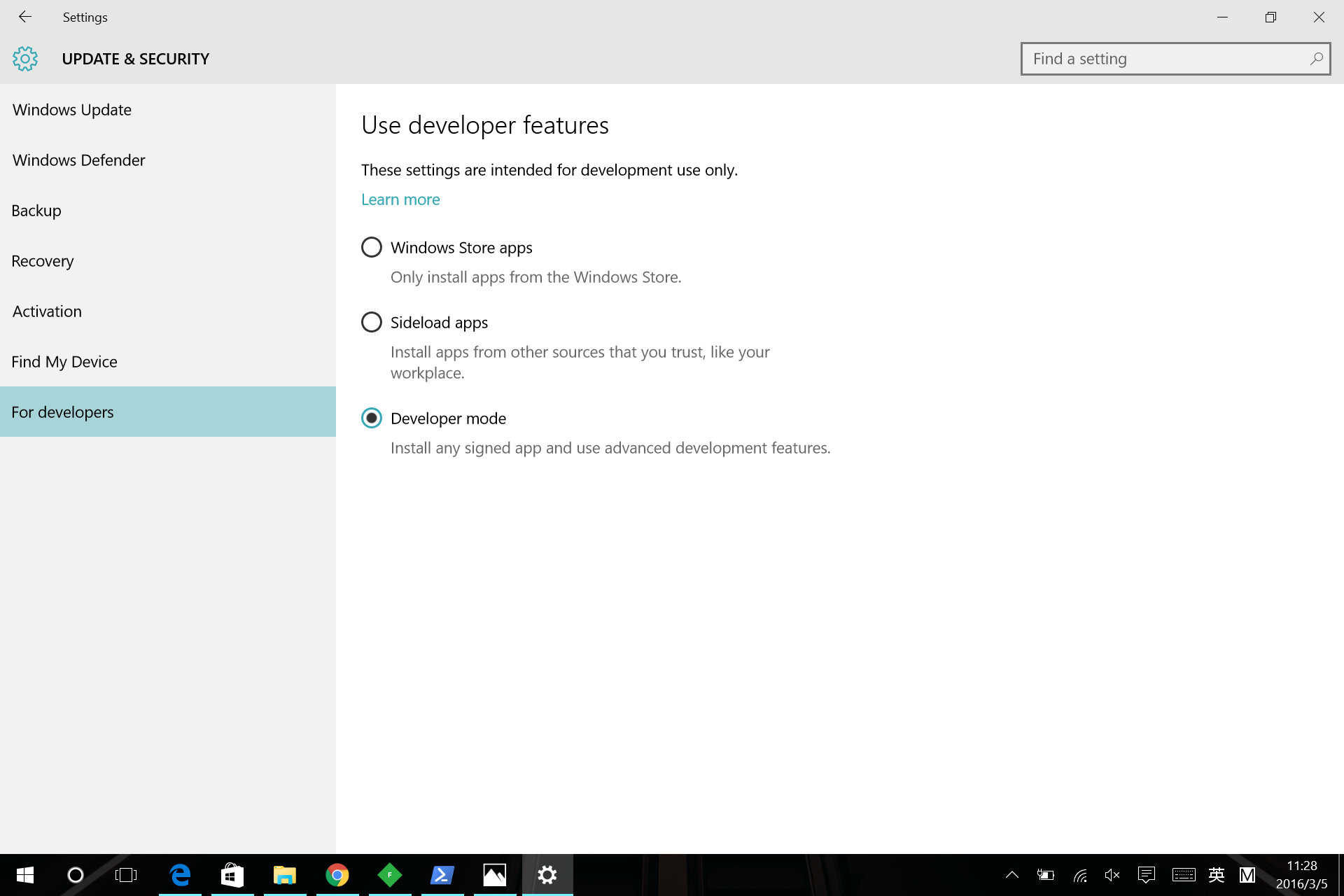This screenshot has height=896, width=1344.
Task: Click the muted volume tray icon
Action: tap(1112, 875)
